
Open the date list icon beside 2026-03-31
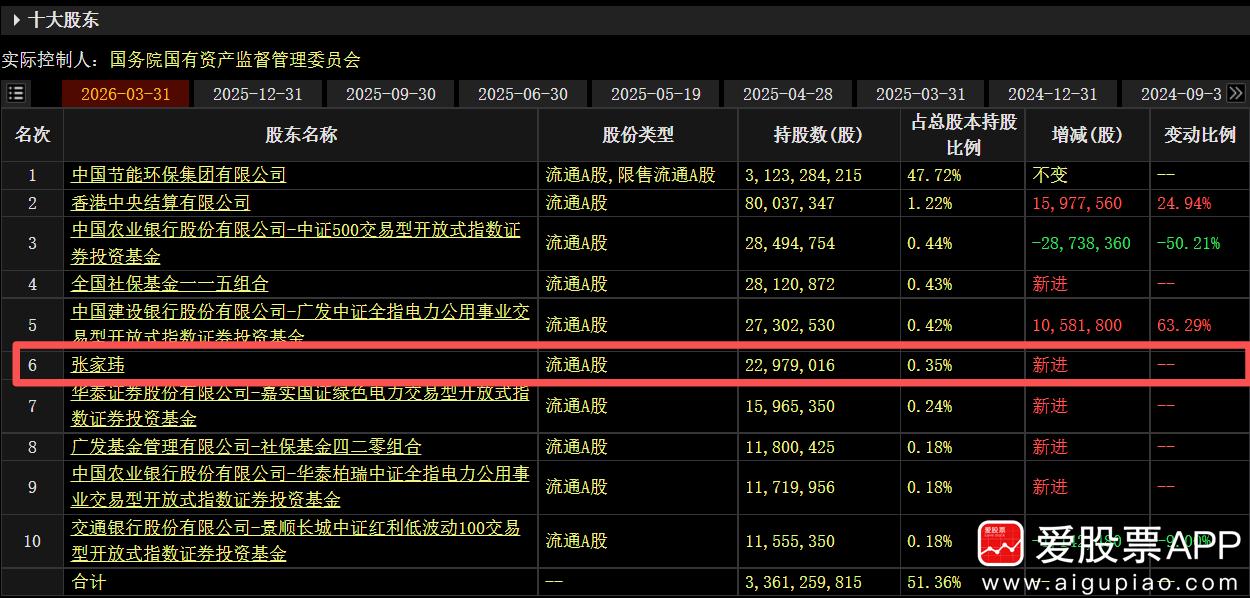(15, 93)
